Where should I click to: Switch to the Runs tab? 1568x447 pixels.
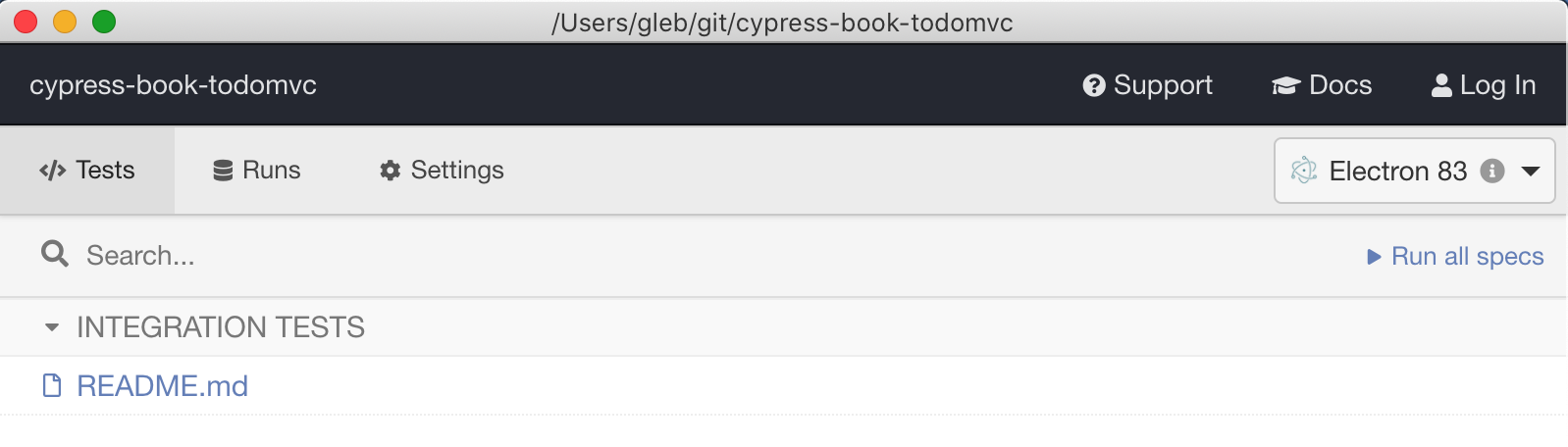(x=257, y=171)
